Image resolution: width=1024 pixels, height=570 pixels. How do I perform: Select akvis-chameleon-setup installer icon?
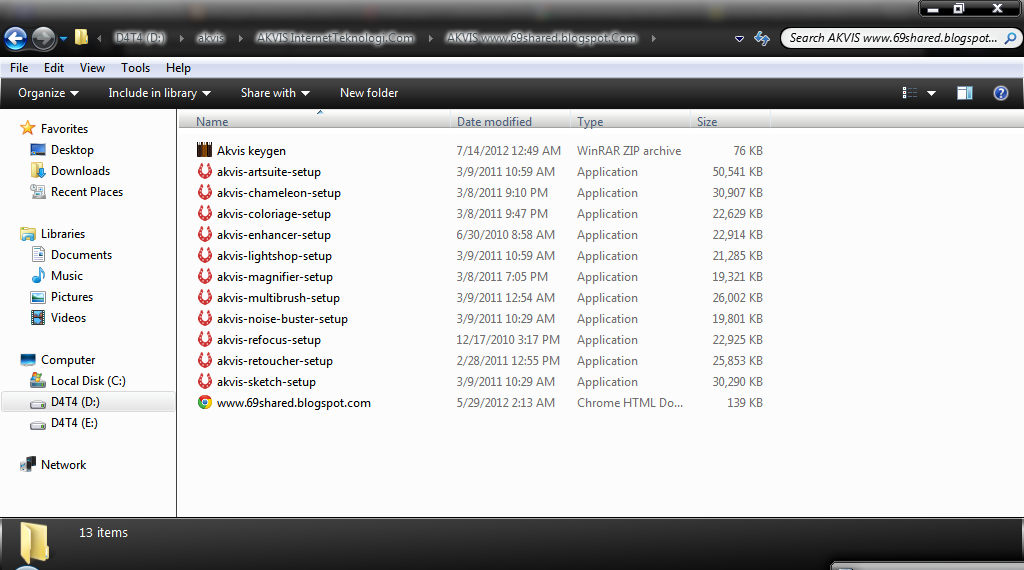pyautogui.click(x=204, y=192)
